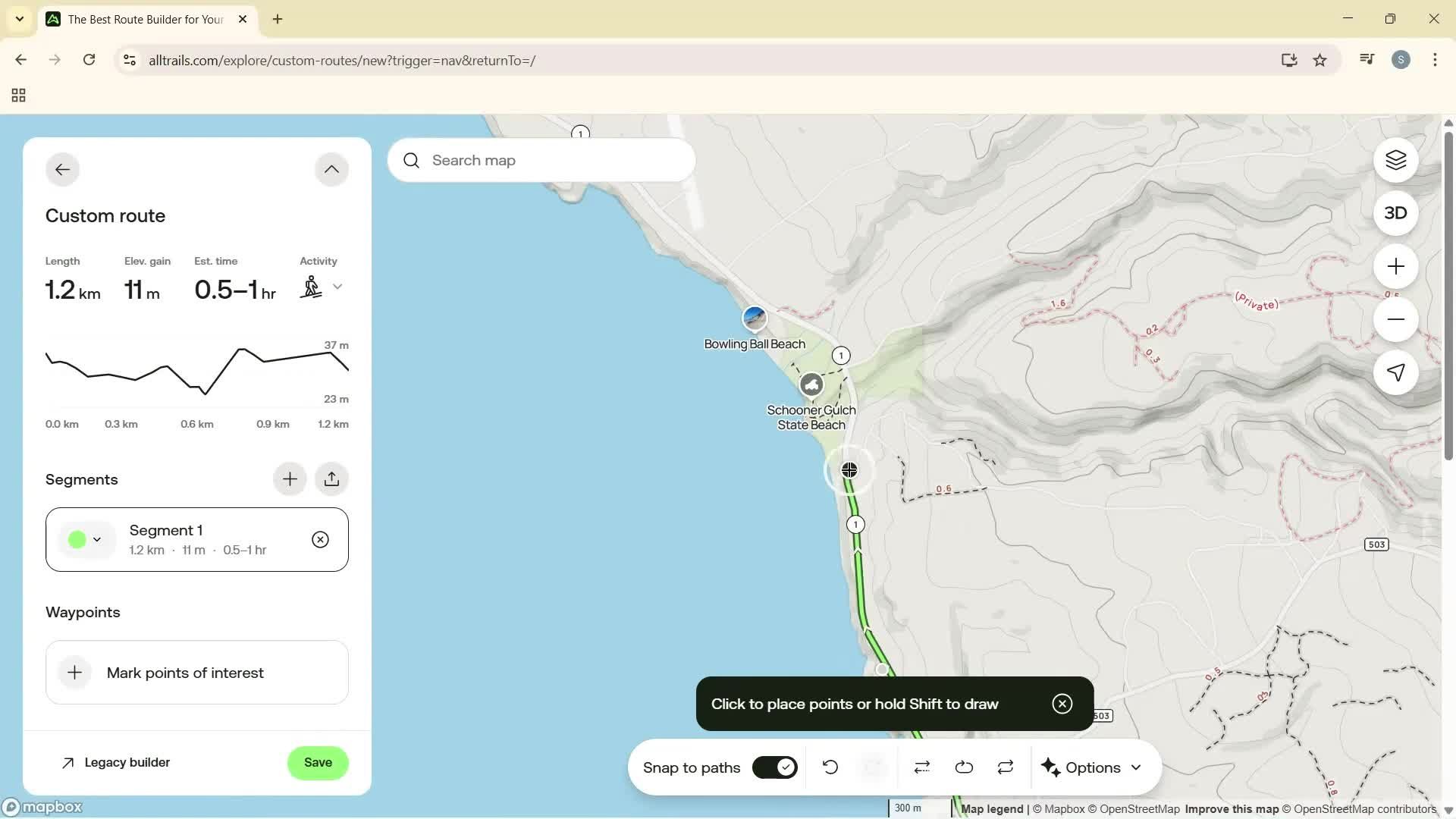This screenshot has width=1456, height=819.
Task: Collapse the Custom route panel
Action: (x=331, y=168)
